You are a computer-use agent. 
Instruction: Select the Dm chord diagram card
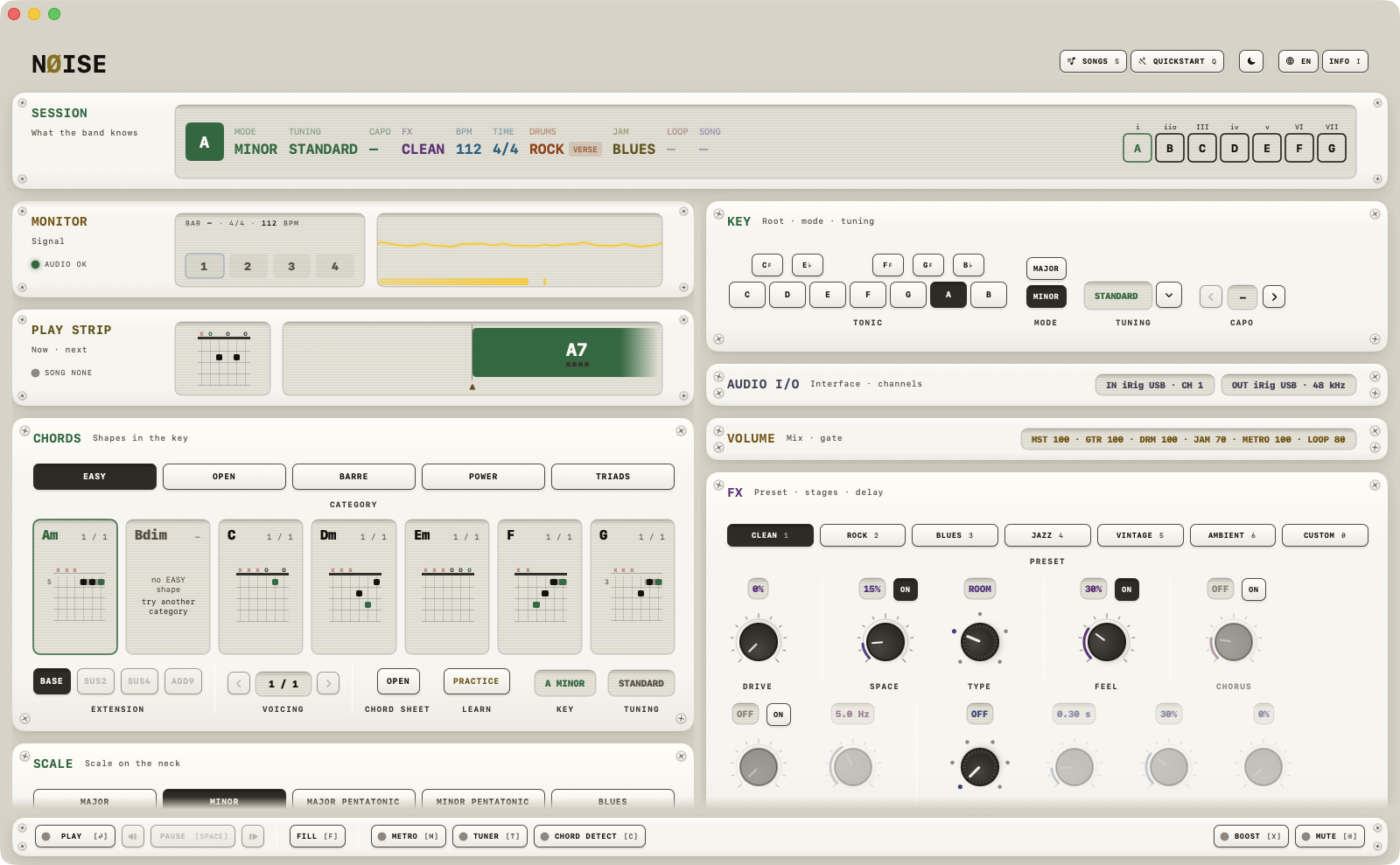coord(353,587)
